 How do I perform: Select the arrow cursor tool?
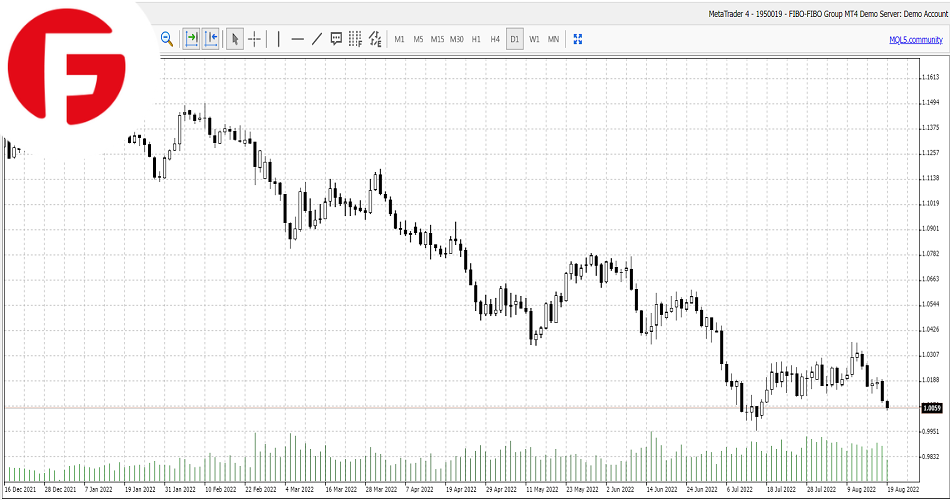pyautogui.click(x=235, y=39)
